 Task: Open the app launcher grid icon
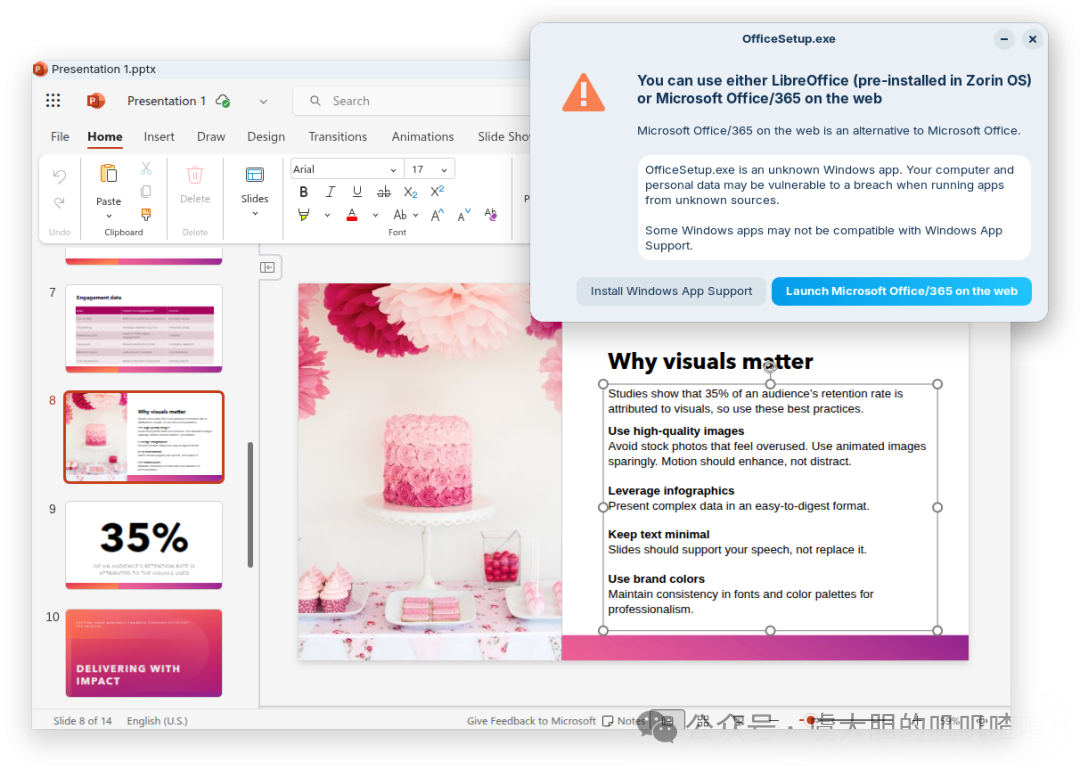pos(53,101)
